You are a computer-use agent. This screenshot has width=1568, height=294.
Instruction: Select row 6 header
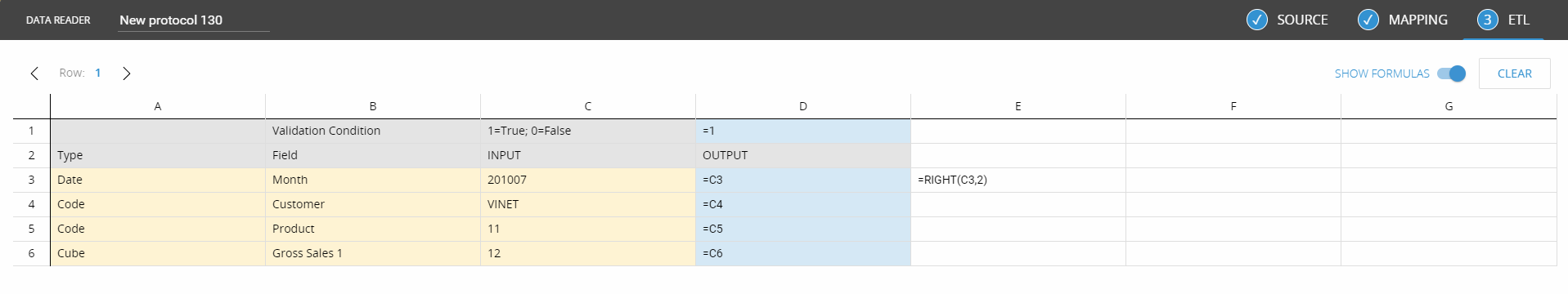[x=31, y=253]
